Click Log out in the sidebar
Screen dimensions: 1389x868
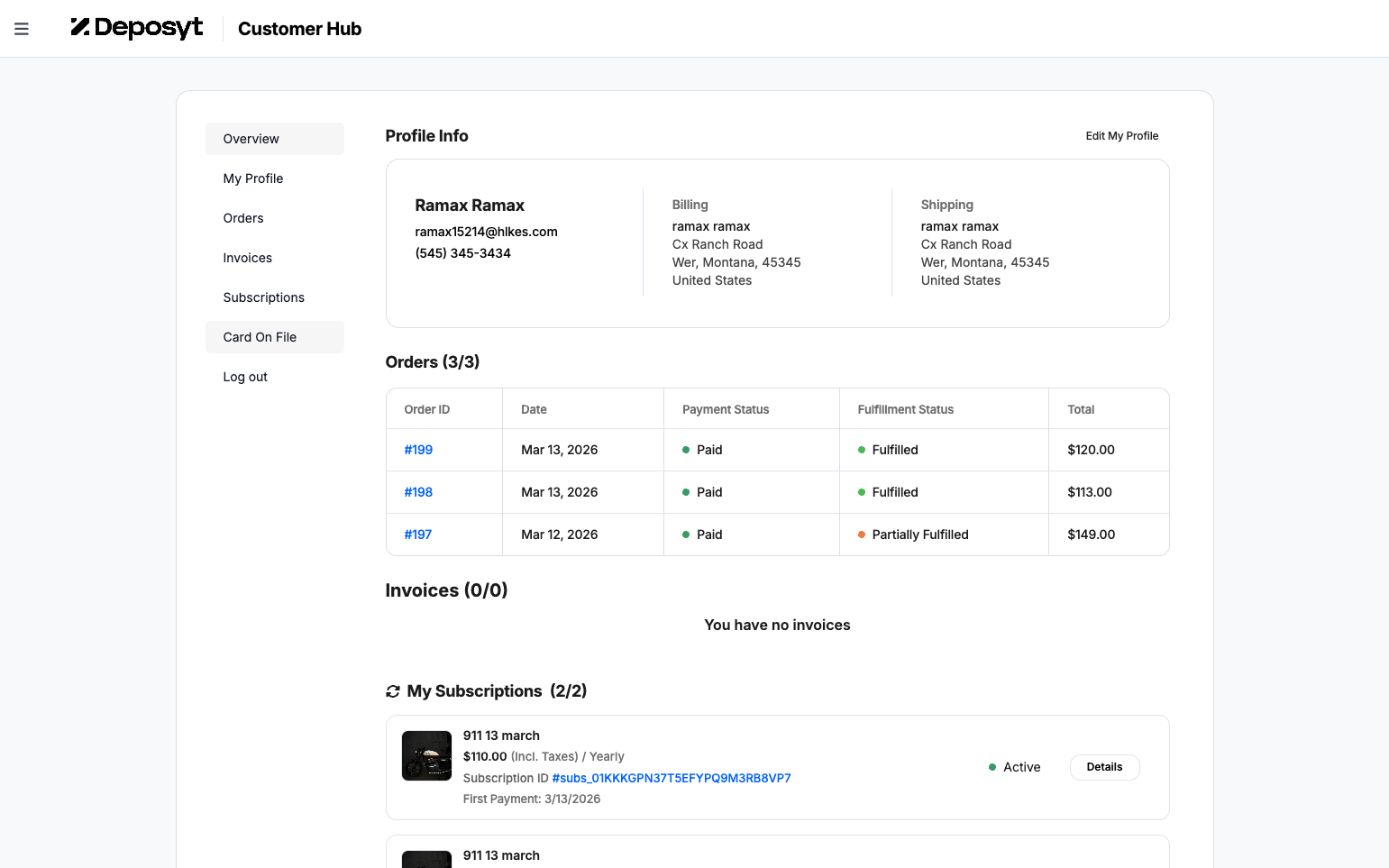(x=275, y=377)
